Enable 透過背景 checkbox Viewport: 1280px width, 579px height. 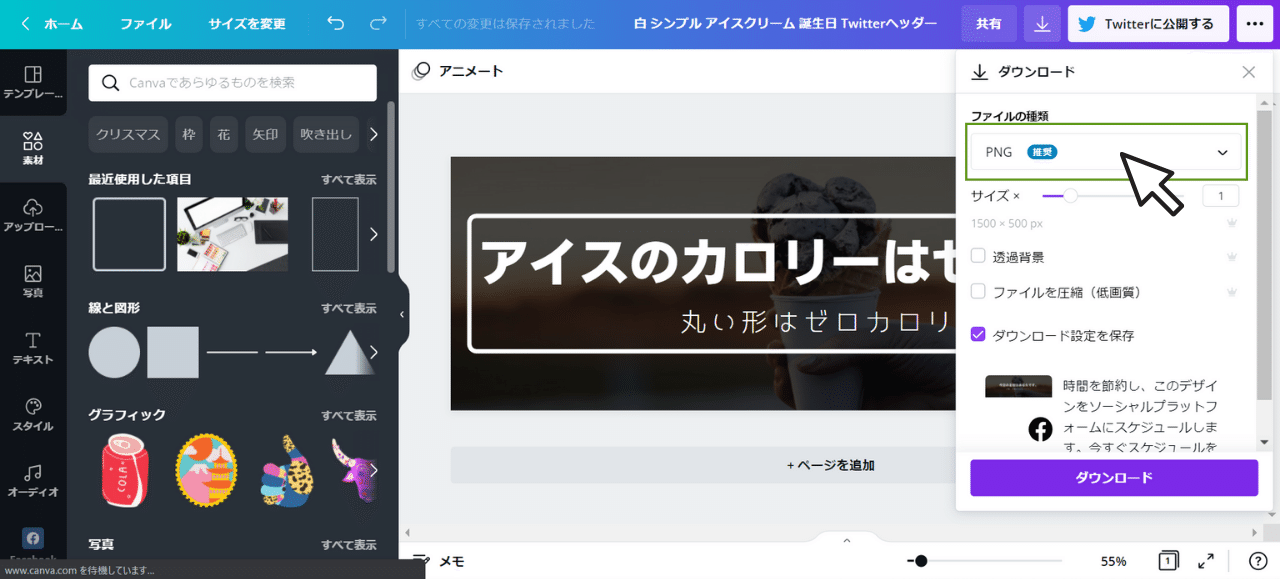coord(979,256)
